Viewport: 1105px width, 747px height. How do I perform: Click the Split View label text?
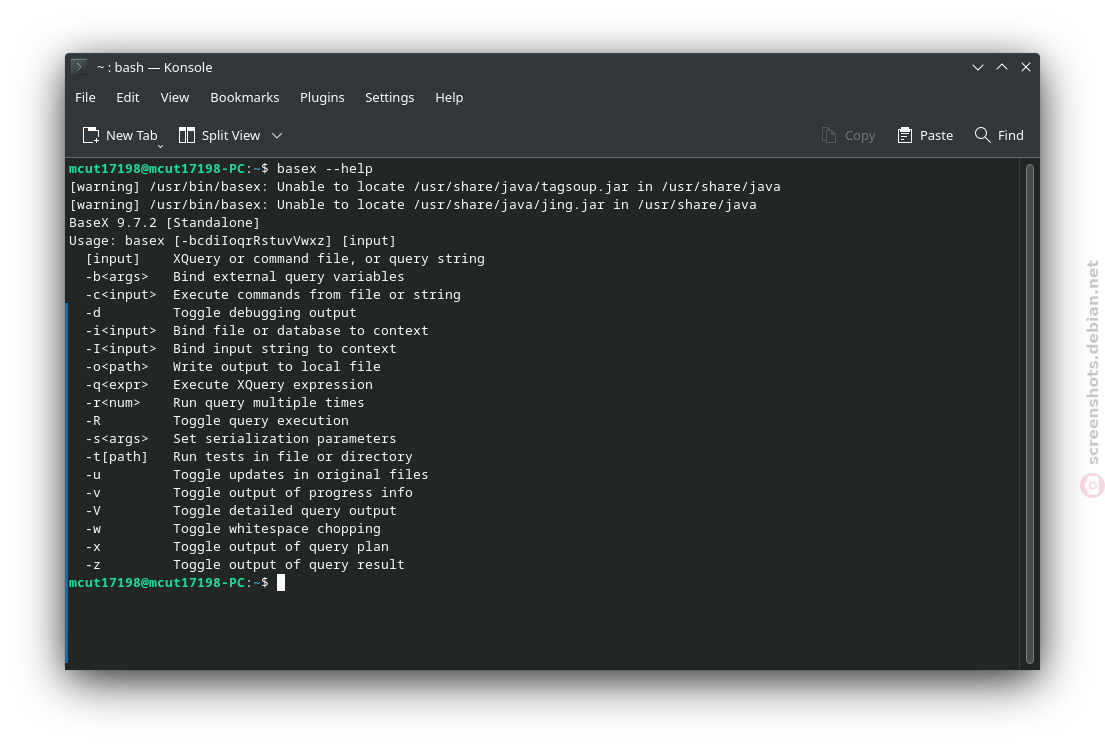(231, 135)
